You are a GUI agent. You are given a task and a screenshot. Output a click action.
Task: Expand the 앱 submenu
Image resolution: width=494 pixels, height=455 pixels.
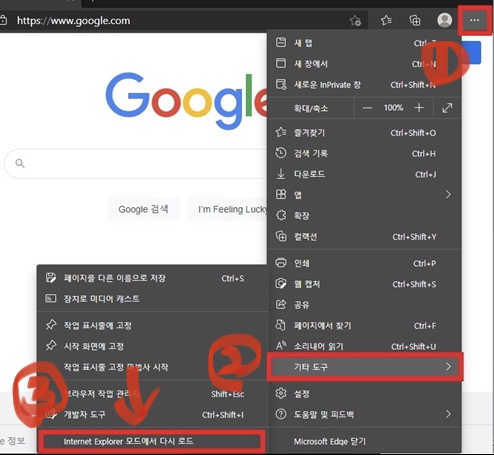(x=364, y=195)
